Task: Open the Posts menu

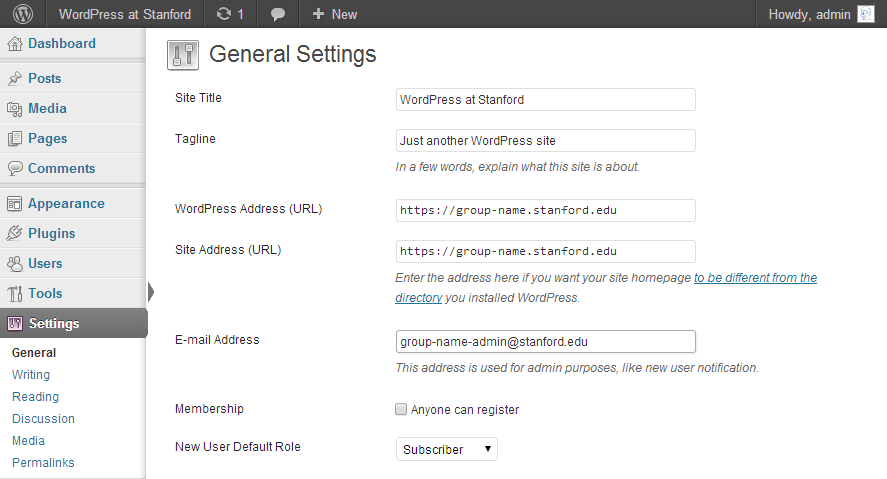Action: [x=45, y=79]
